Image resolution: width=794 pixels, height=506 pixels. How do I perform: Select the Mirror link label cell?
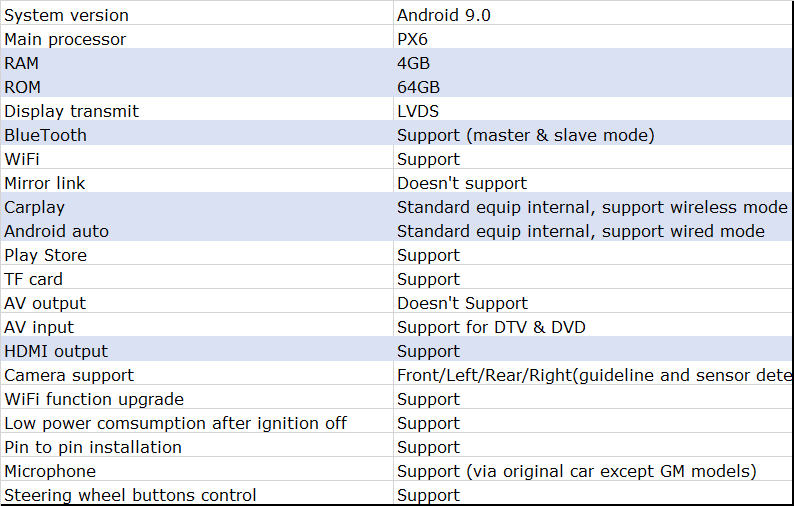45,183
